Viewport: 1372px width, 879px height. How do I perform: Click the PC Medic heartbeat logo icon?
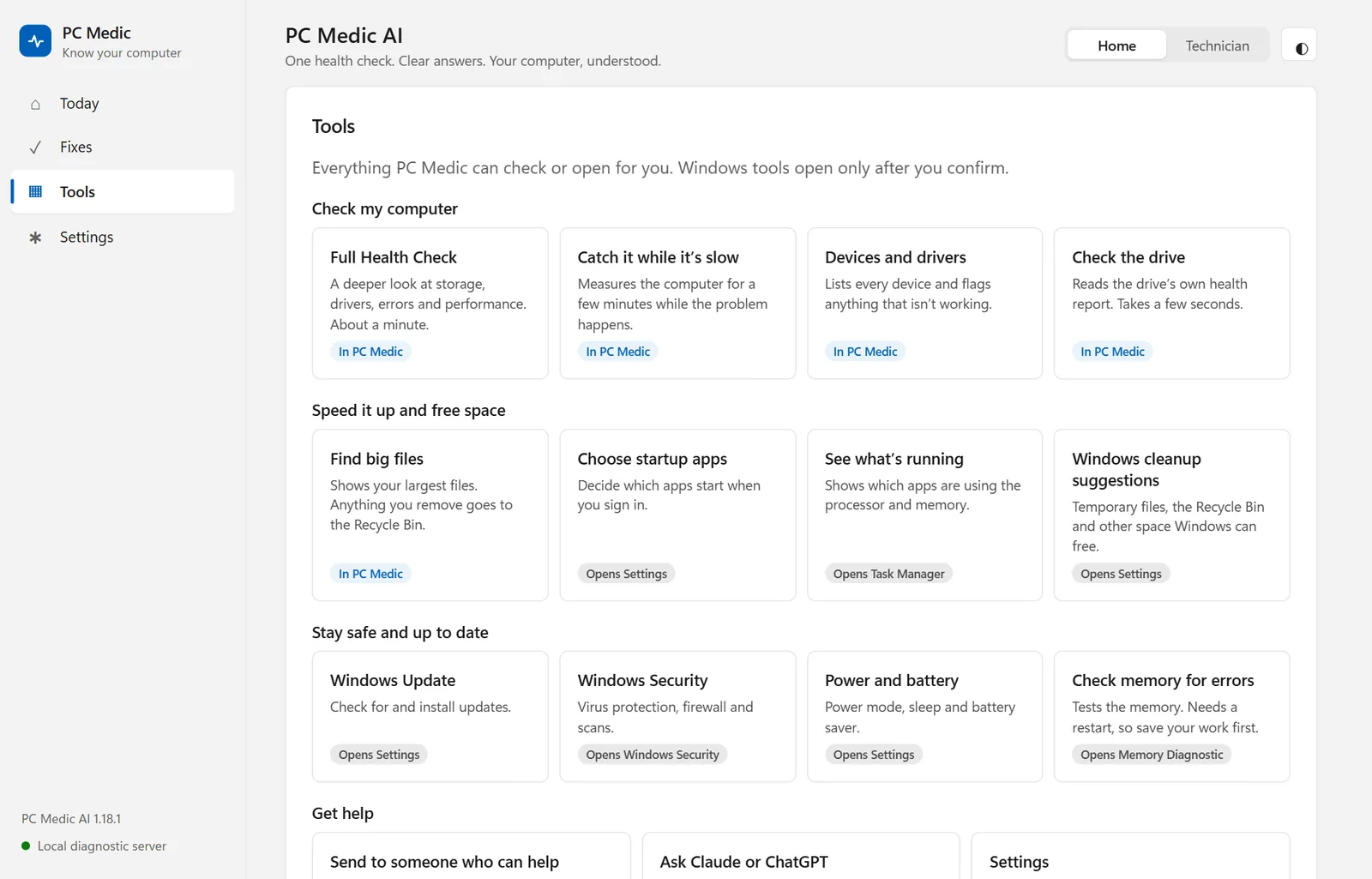point(35,40)
